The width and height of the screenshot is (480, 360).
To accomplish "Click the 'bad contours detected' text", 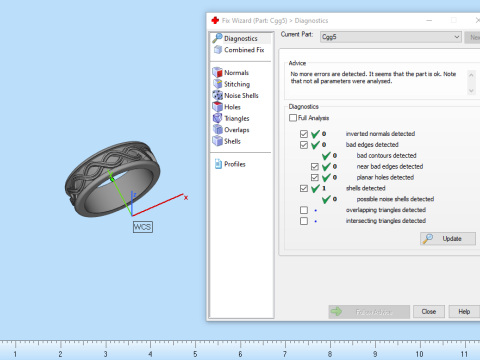I will (386, 155).
